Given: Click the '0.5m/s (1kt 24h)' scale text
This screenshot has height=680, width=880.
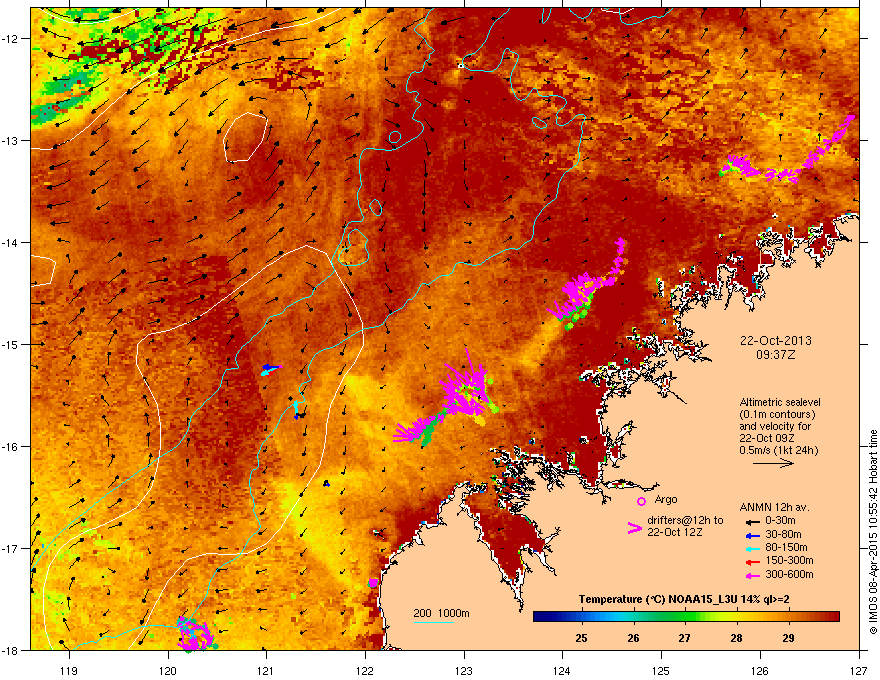Looking at the screenshot, I should click(x=778, y=450).
